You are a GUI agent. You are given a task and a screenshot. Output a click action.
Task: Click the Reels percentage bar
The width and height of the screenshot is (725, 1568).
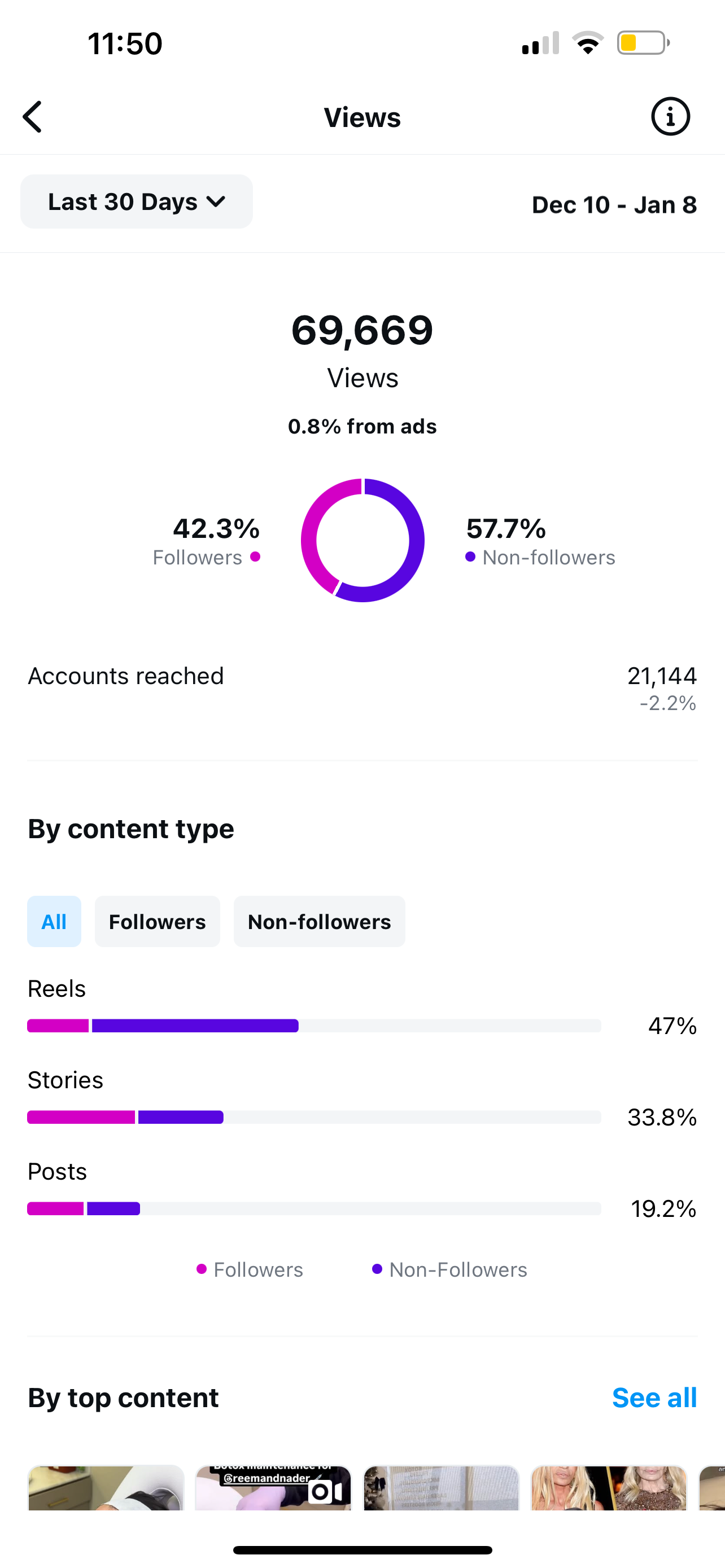coord(314,1026)
